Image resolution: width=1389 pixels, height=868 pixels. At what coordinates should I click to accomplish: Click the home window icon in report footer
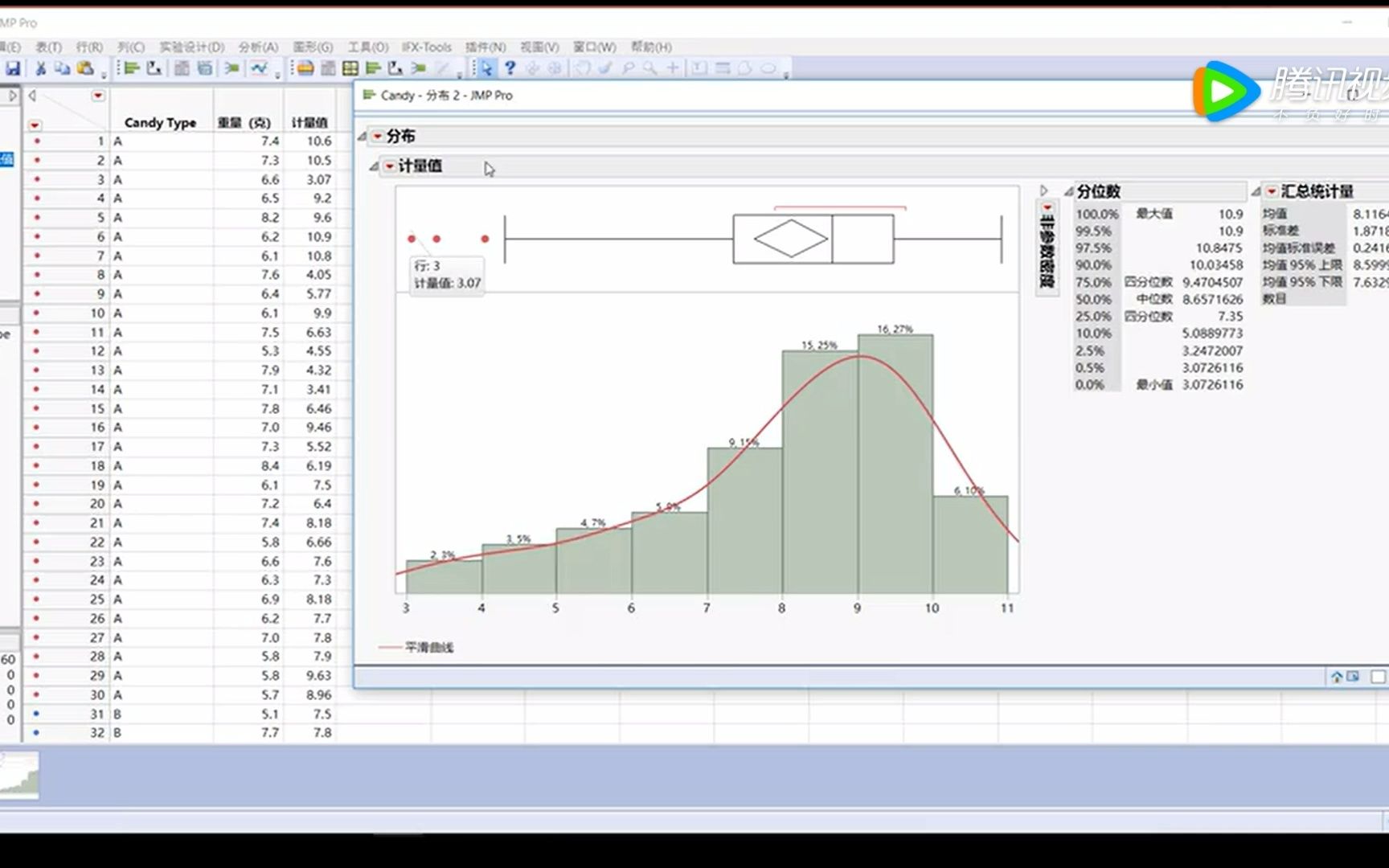point(1337,678)
